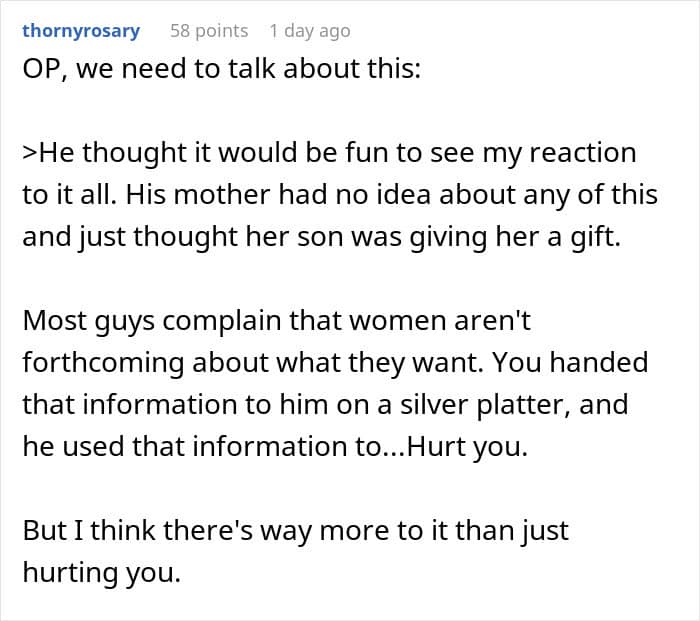Viewport: 700px width, 621px height.
Task: Click the final words 'hurting you.'
Action: tap(102, 573)
